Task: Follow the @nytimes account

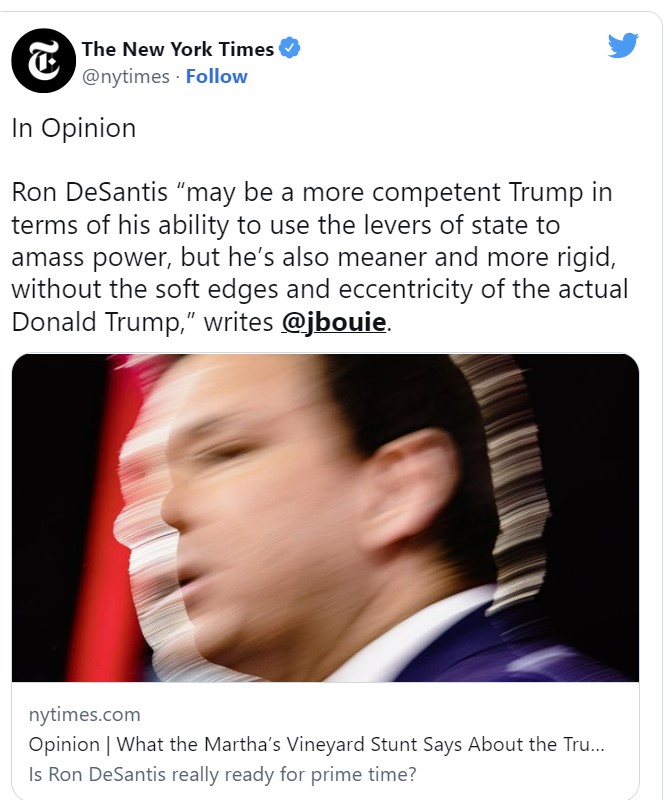Action: click(x=216, y=77)
